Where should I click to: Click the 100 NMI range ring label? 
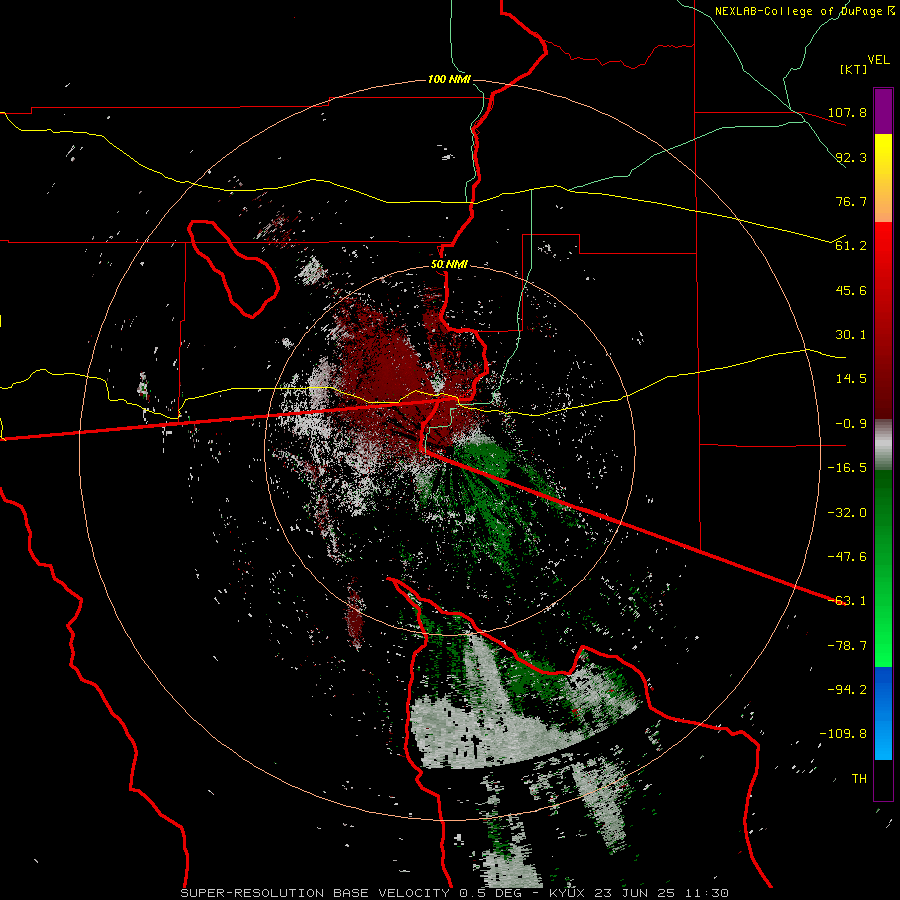[x=449, y=79]
